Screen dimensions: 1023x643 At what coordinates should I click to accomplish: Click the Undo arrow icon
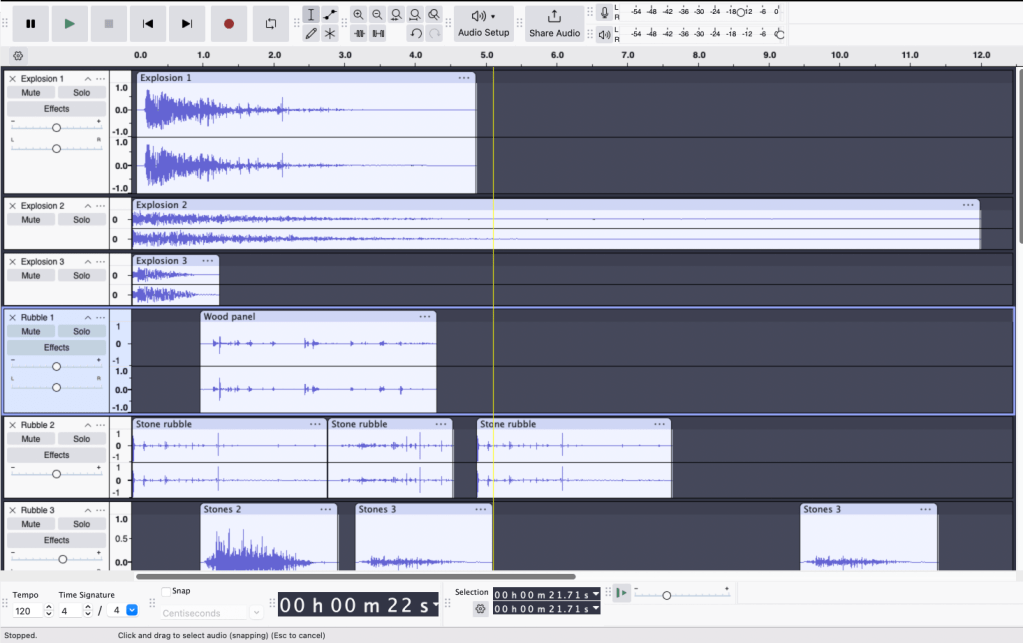(x=416, y=33)
